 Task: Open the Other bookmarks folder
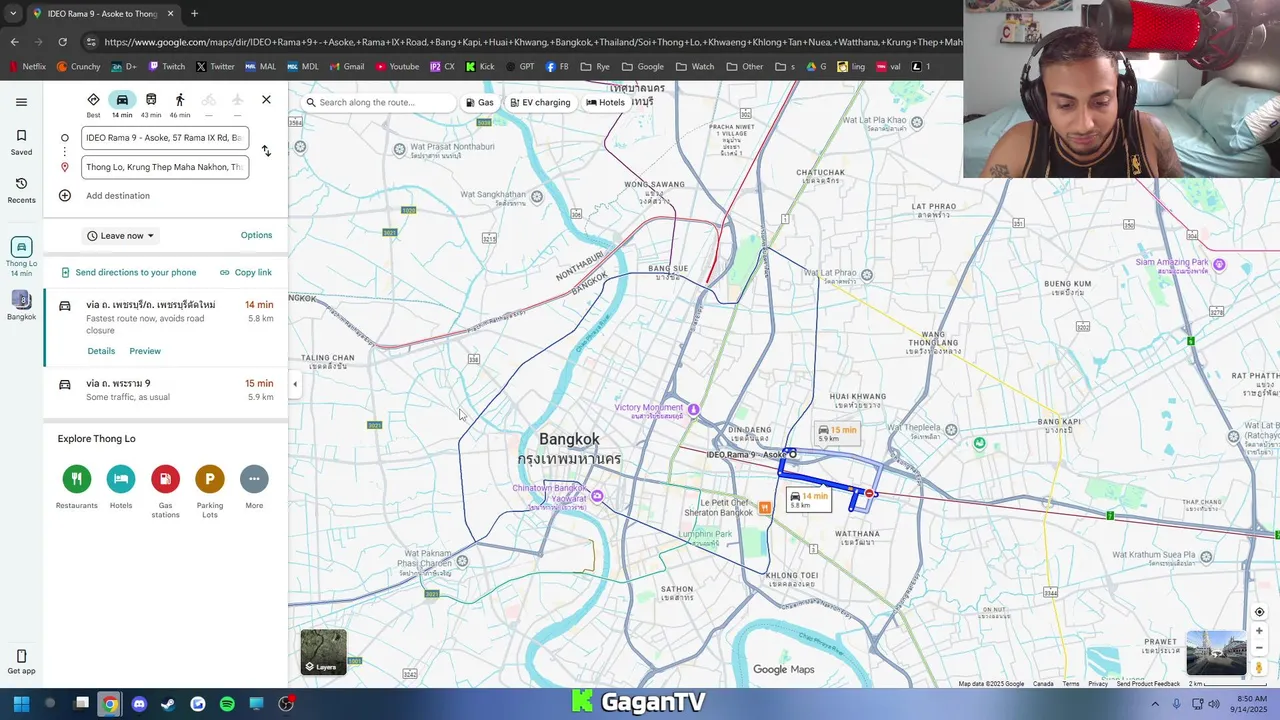pyautogui.click(x=745, y=67)
